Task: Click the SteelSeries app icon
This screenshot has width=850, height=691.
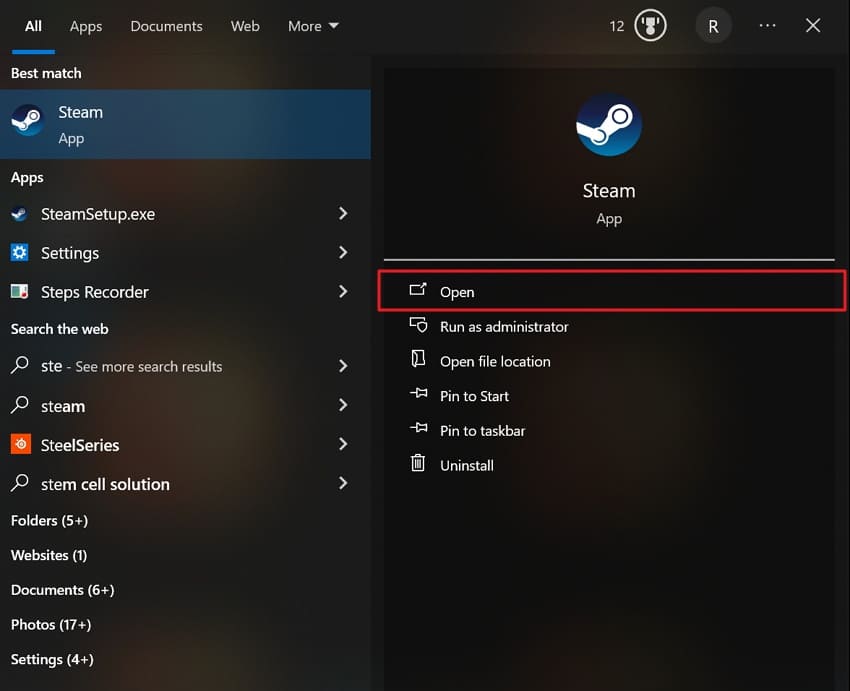Action: pyautogui.click(x=20, y=444)
